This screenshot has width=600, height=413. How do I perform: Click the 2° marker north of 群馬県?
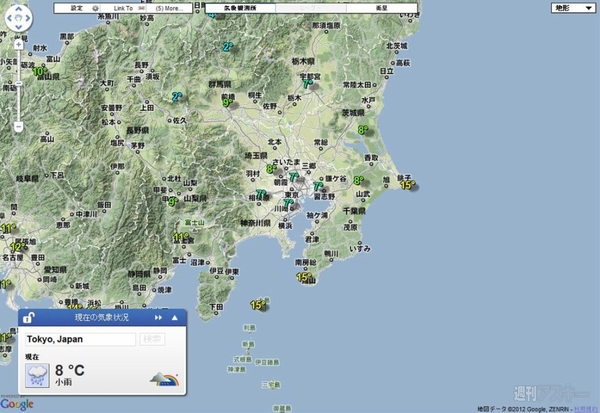228,47
